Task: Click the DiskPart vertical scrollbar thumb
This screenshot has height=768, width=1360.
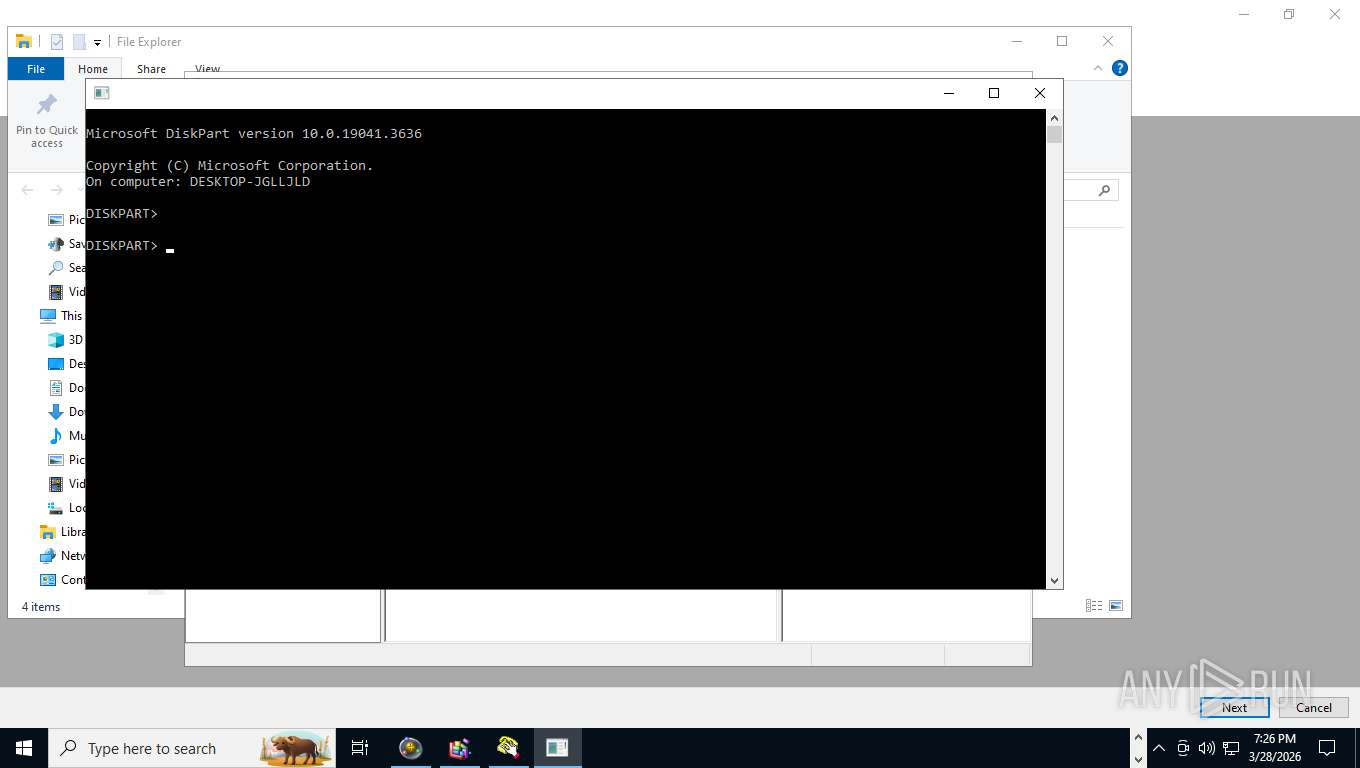Action: tap(1054, 135)
